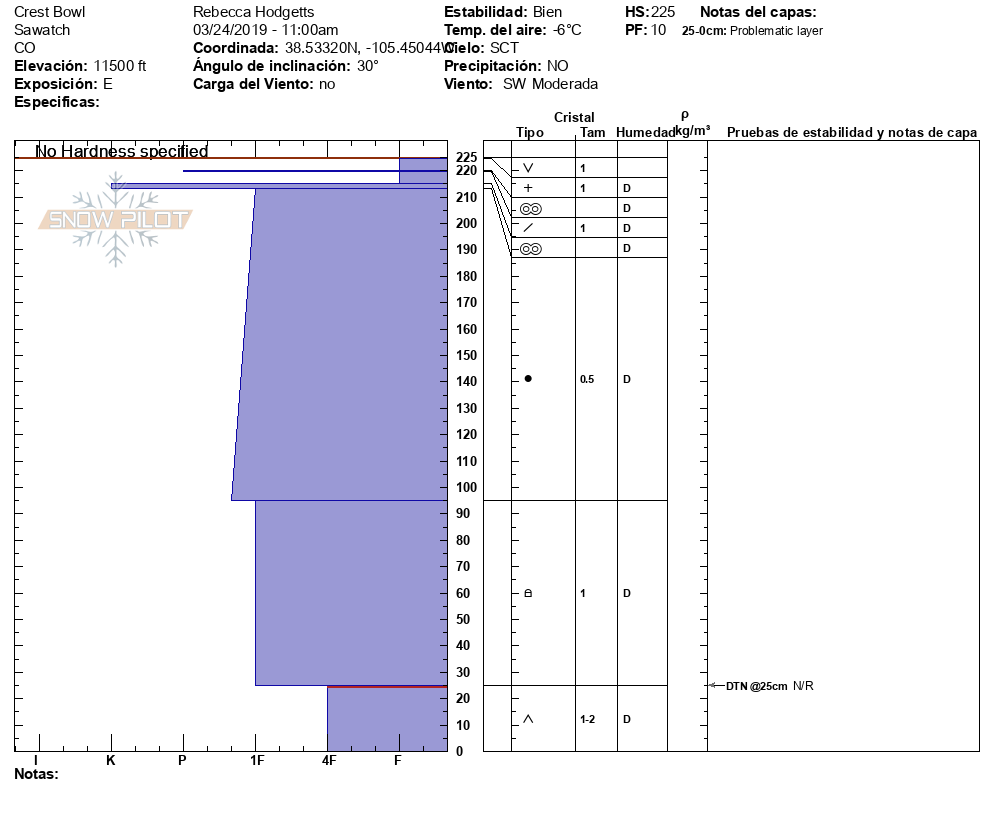The image size is (994, 840).
Task: Select the Cristal column group header
Action: [x=574, y=117]
